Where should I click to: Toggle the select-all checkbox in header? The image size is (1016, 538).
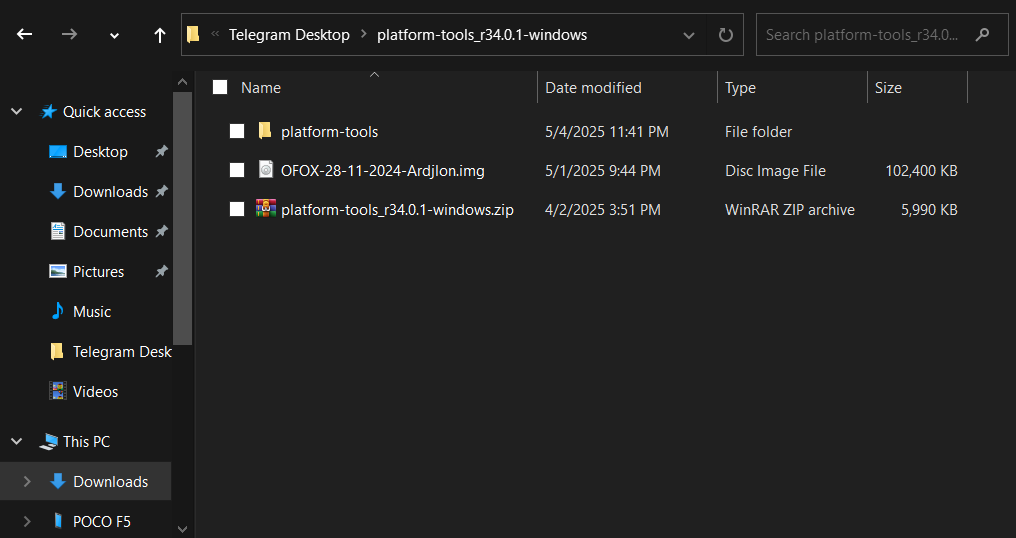[220, 88]
